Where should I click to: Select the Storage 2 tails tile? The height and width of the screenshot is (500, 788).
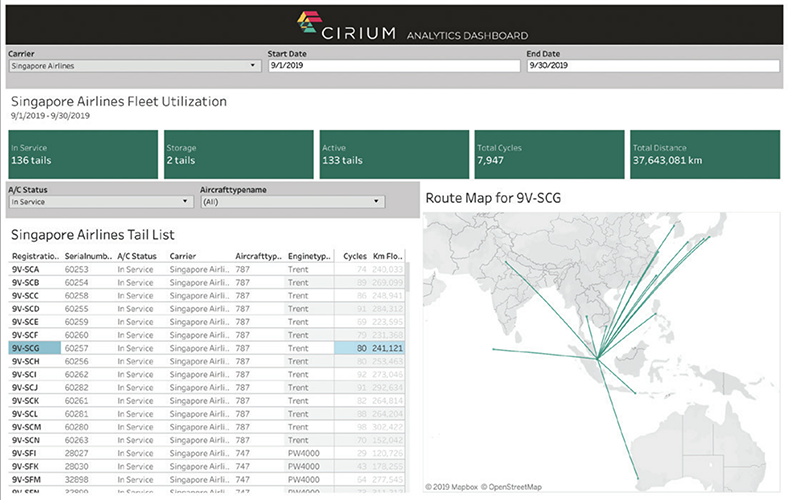point(238,154)
